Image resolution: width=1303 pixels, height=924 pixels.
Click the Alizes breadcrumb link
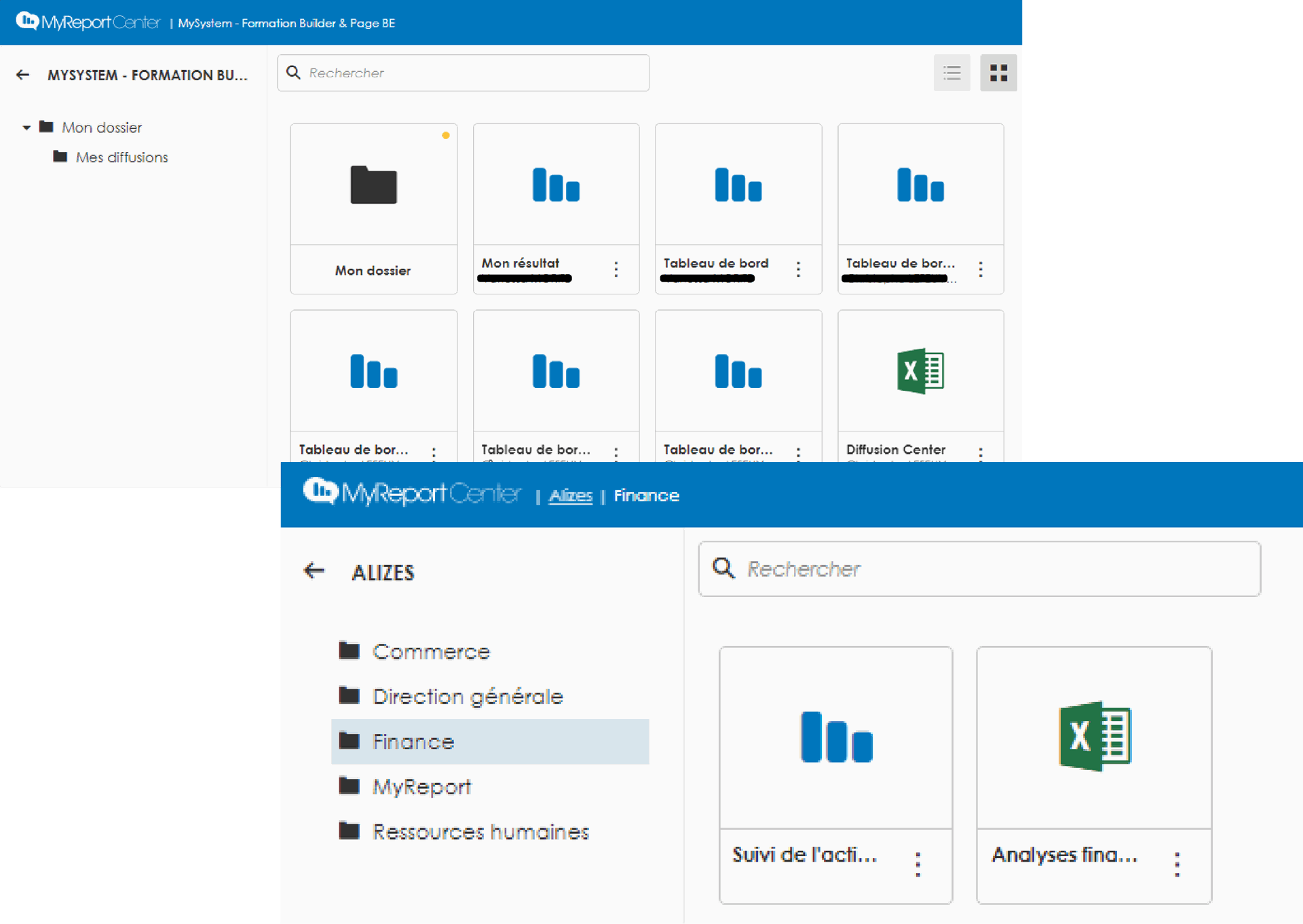[x=571, y=496]
